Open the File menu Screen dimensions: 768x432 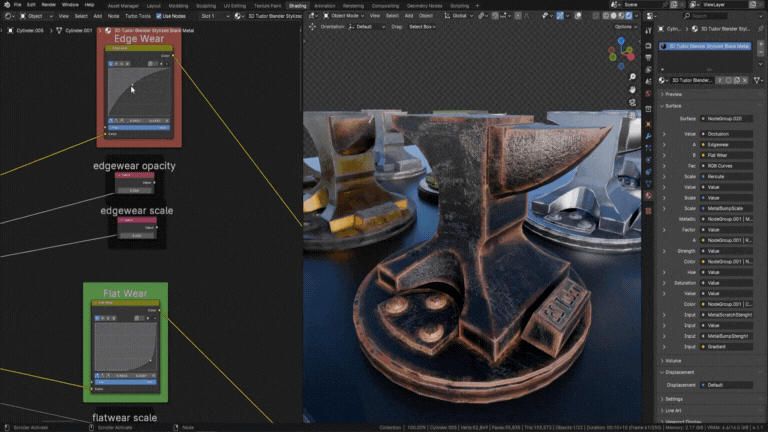pyautogui.click(x=18, y=4)
